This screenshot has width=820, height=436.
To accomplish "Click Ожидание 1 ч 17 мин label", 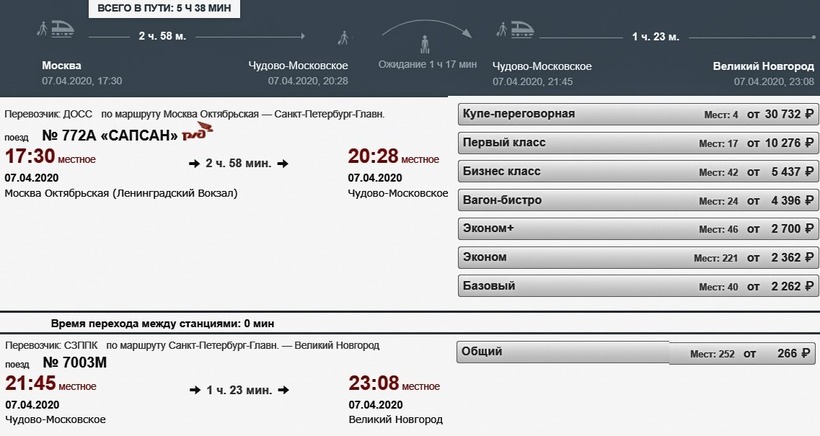I will tap(428, 64).
